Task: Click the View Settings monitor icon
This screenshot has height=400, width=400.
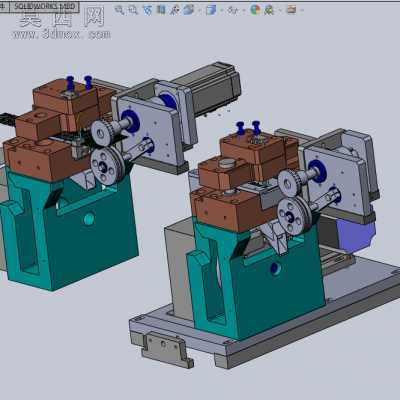Action: tap(291, 10)
